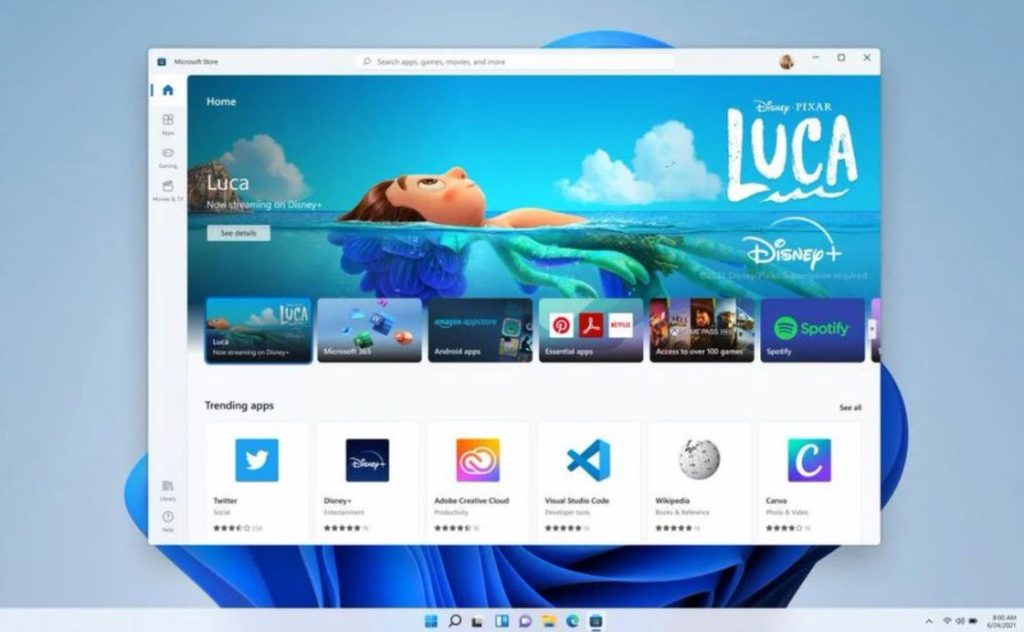The height and width of the screenshot is (632, 1024).
Task: Click the Twitter app name text
Action: [x=225, y=501]
